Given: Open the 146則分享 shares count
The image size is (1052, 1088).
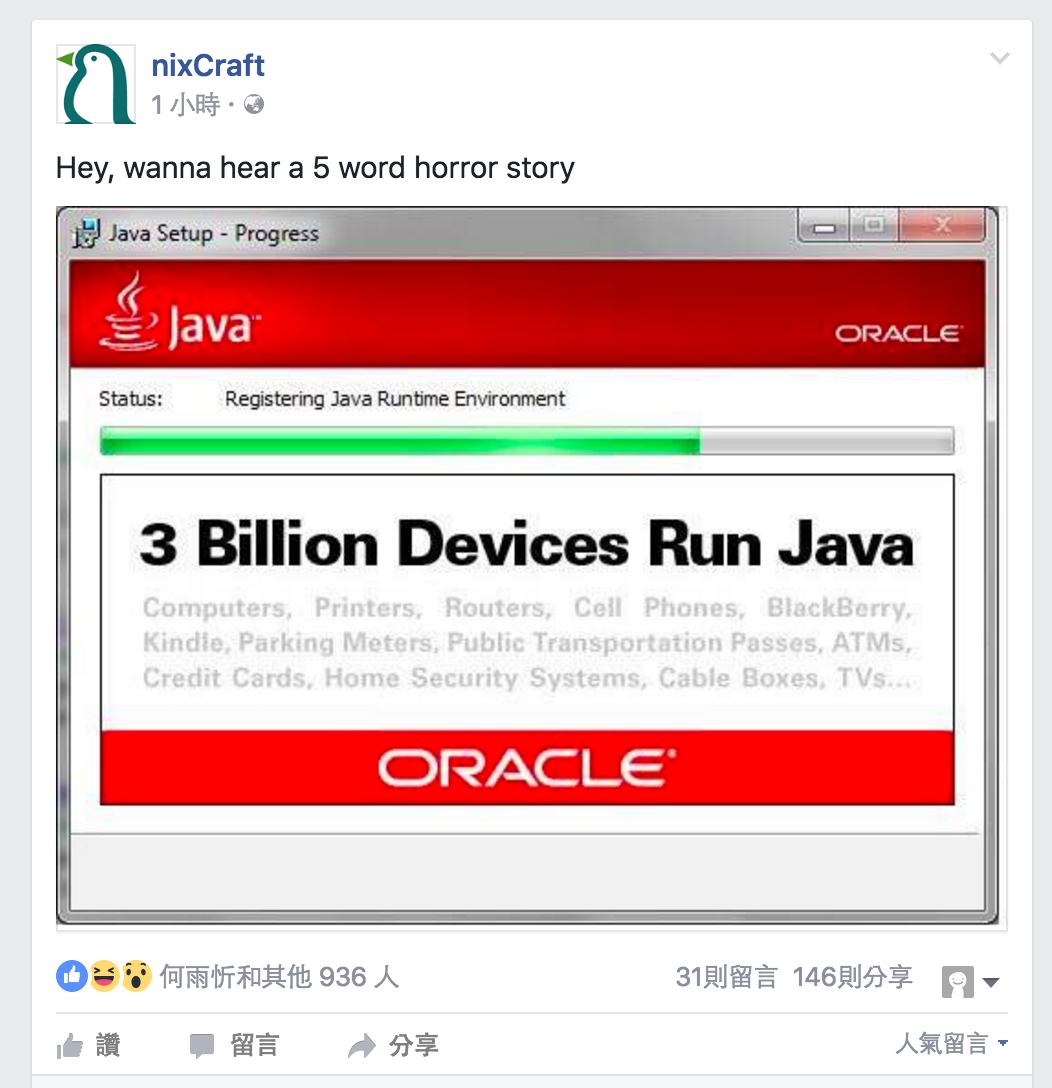Looking at the screenshot, I should coord(852,977).
